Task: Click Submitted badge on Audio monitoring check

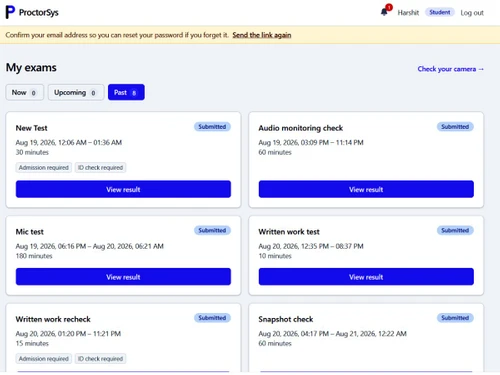Action: [455, 127]
